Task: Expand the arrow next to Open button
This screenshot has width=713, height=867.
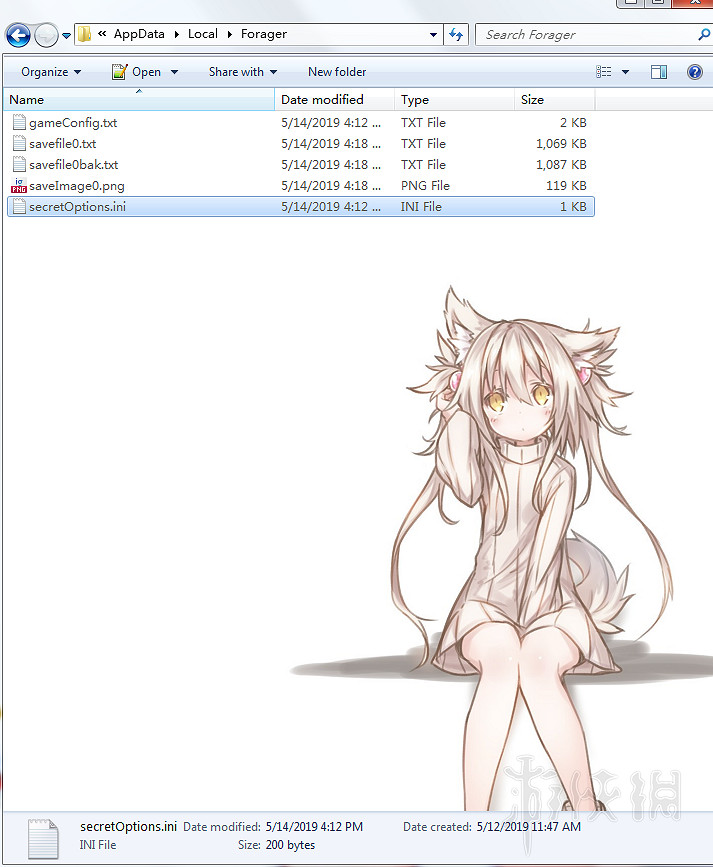Action: [174, 72]
